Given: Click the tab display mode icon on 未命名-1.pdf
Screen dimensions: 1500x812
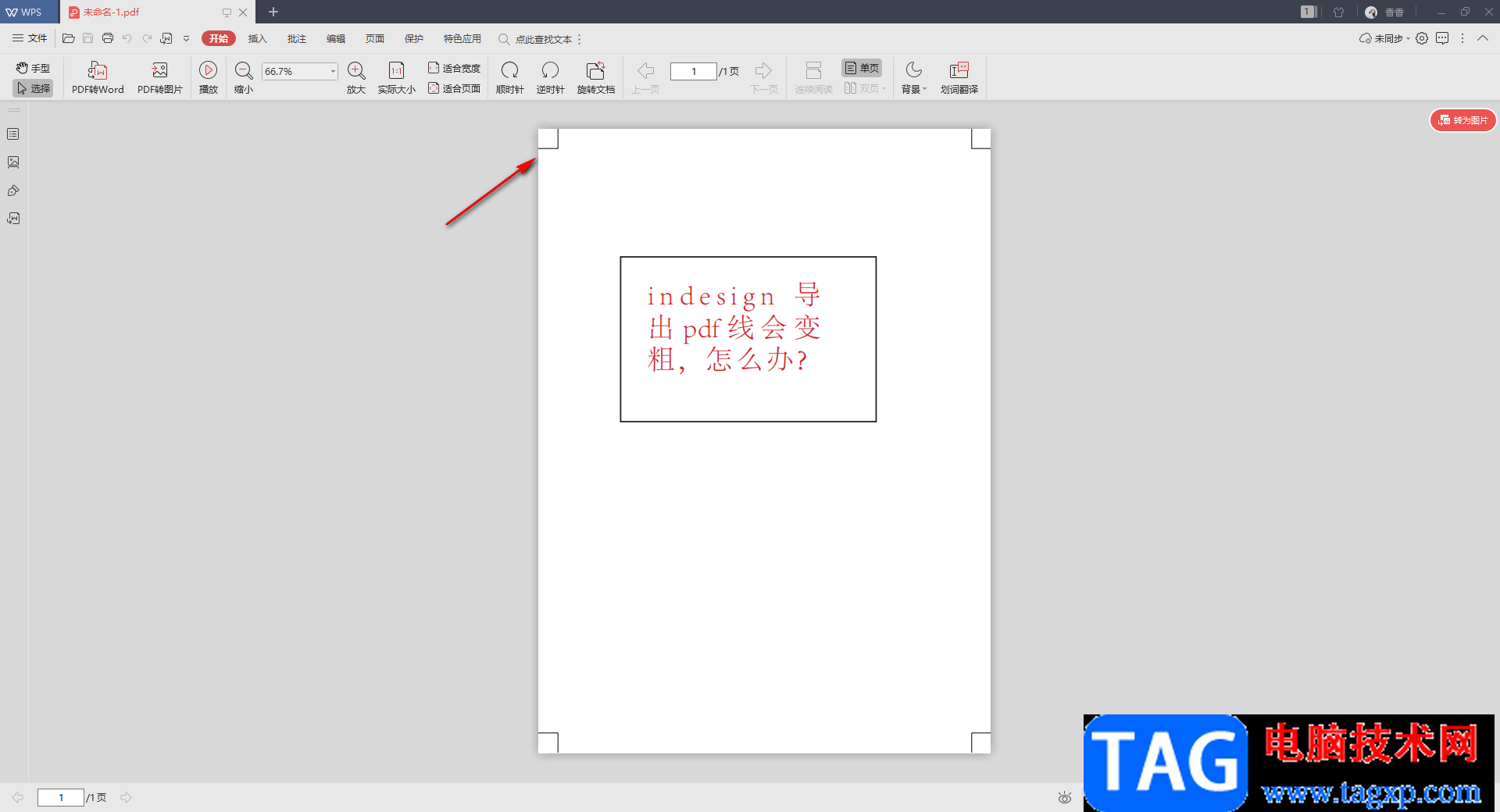Looking at the screenshot, I should coord(227,12).
